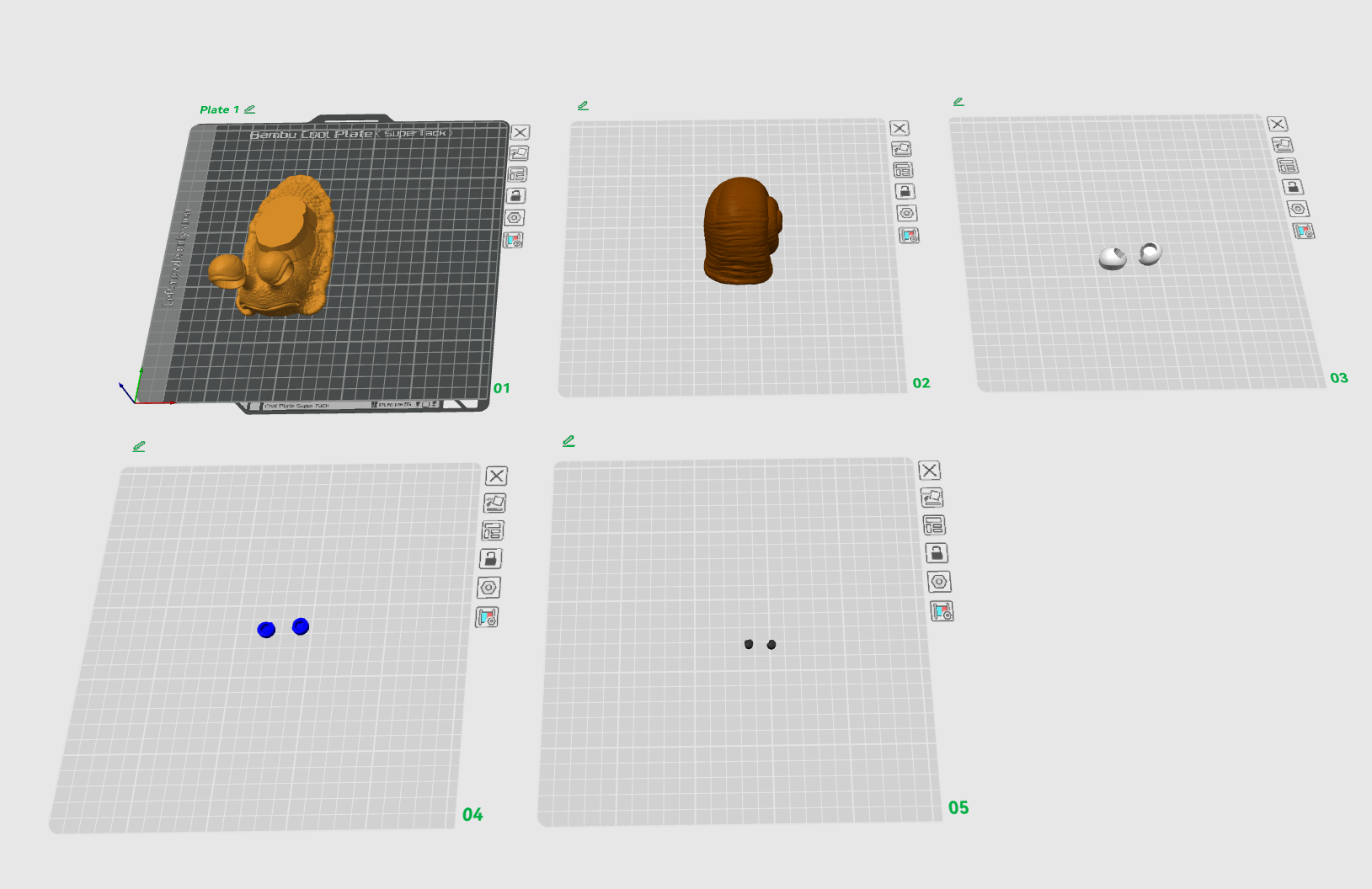The image size is (1372, 889).
Task: Open plate 02 settings hexagon icon
Action: [906, 213]
